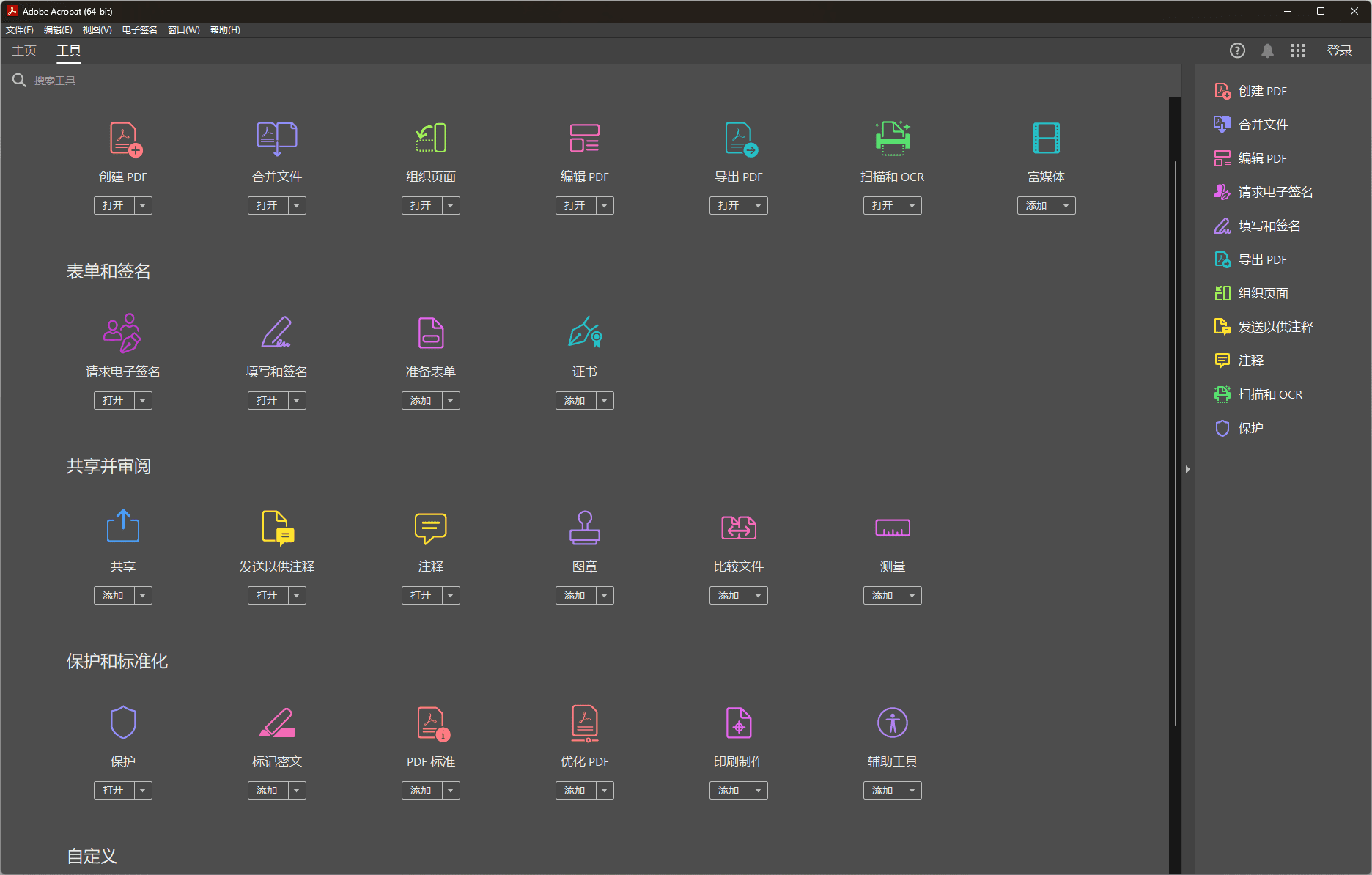Click the 登录 sign-in link
The image size is (1372, 875).
pyautogui.click(x=1339, y=51)
